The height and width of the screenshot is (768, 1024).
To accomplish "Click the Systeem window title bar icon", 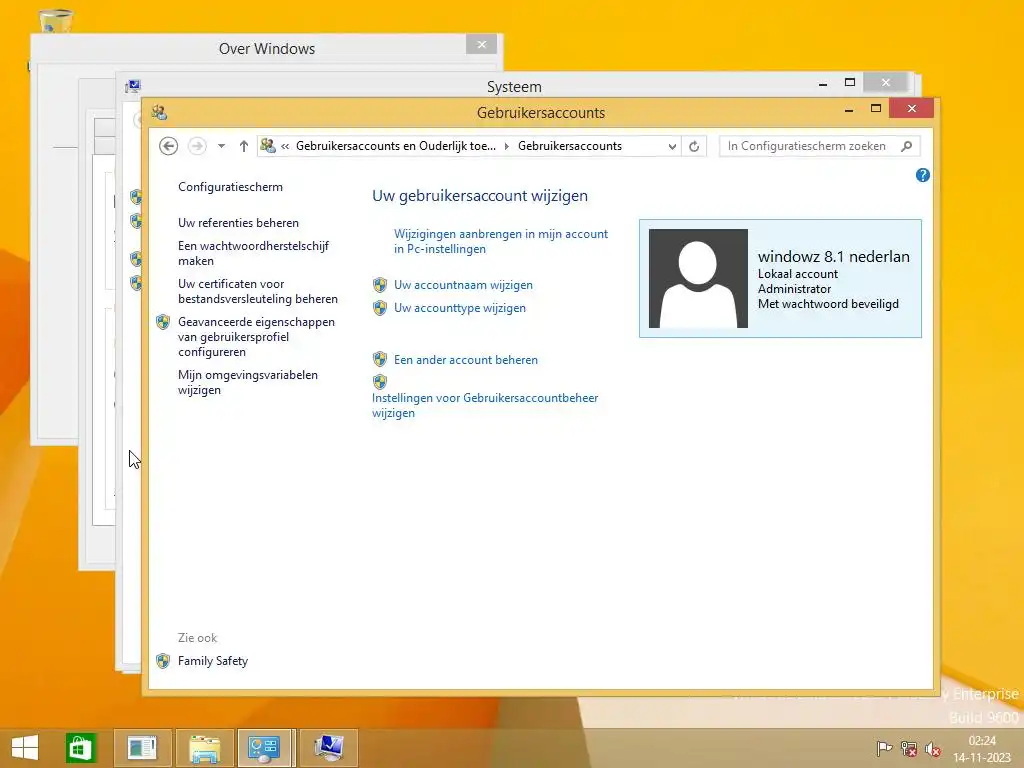I will (x=133, y=86).
